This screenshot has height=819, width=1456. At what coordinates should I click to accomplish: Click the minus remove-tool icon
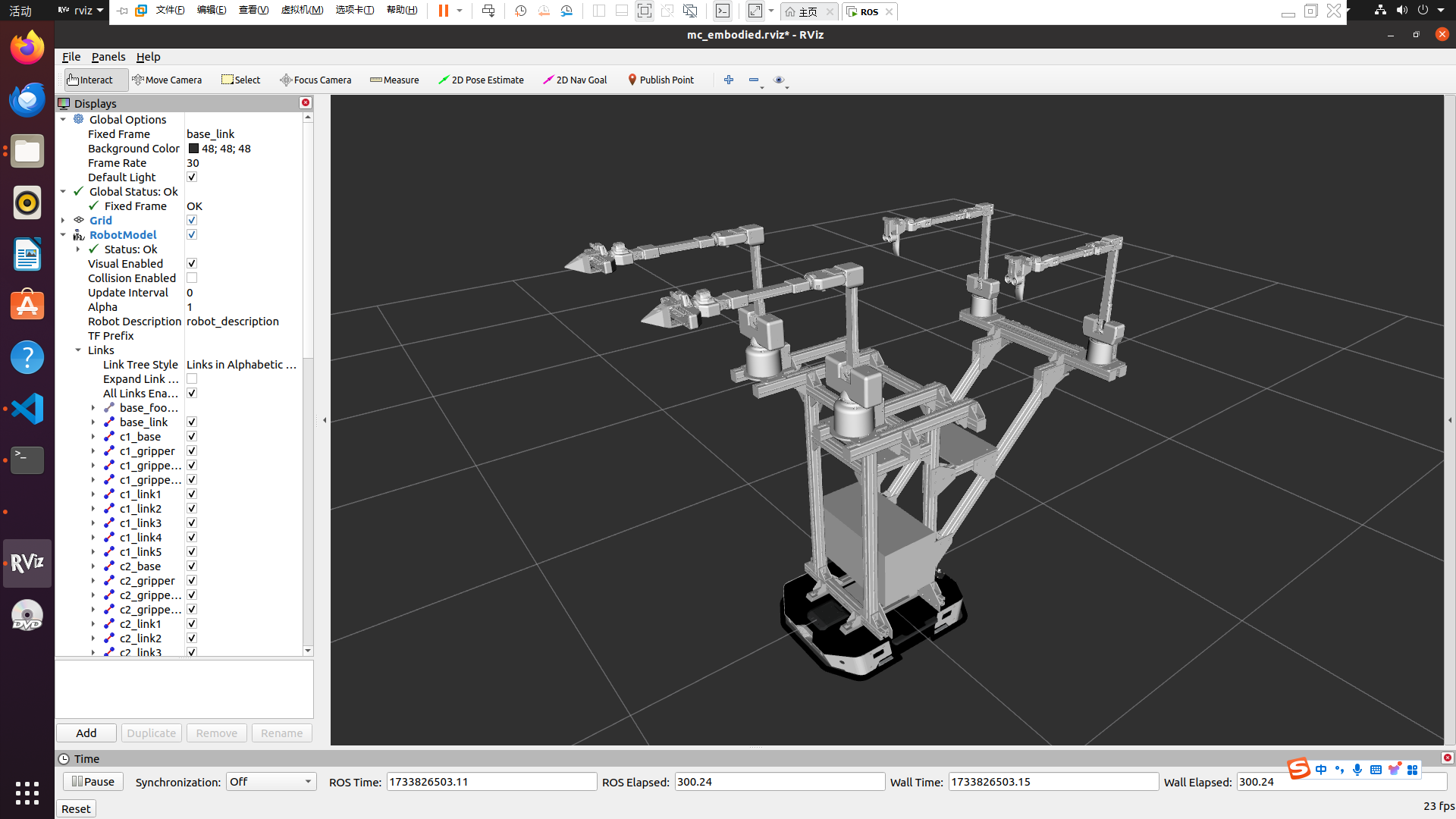[754, 80]
